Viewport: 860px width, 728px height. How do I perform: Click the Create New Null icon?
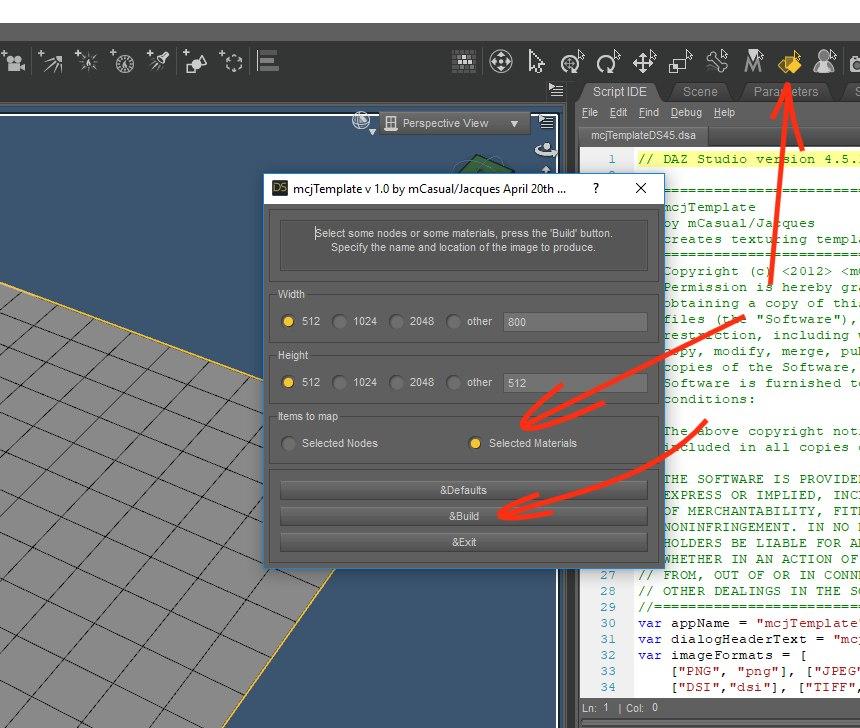point(231,61)
